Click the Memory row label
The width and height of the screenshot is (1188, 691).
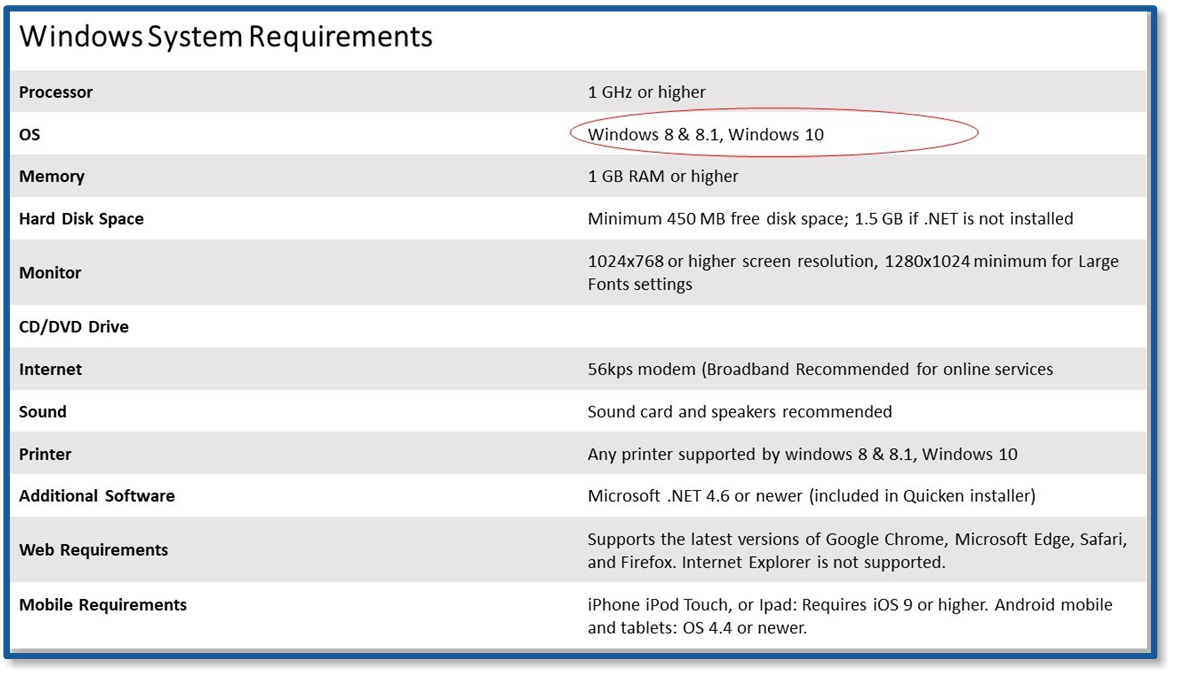(x=52, y=176)
